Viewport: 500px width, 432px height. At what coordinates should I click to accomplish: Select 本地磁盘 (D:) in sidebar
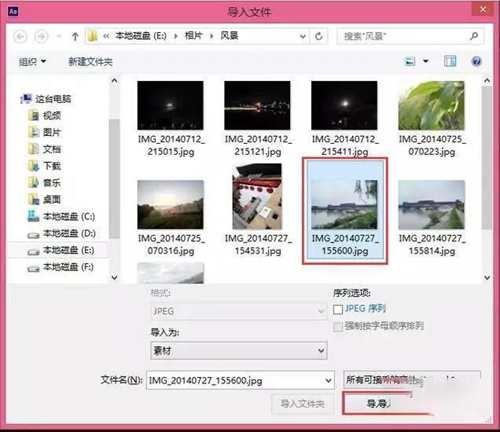click(x=62, y=234)
